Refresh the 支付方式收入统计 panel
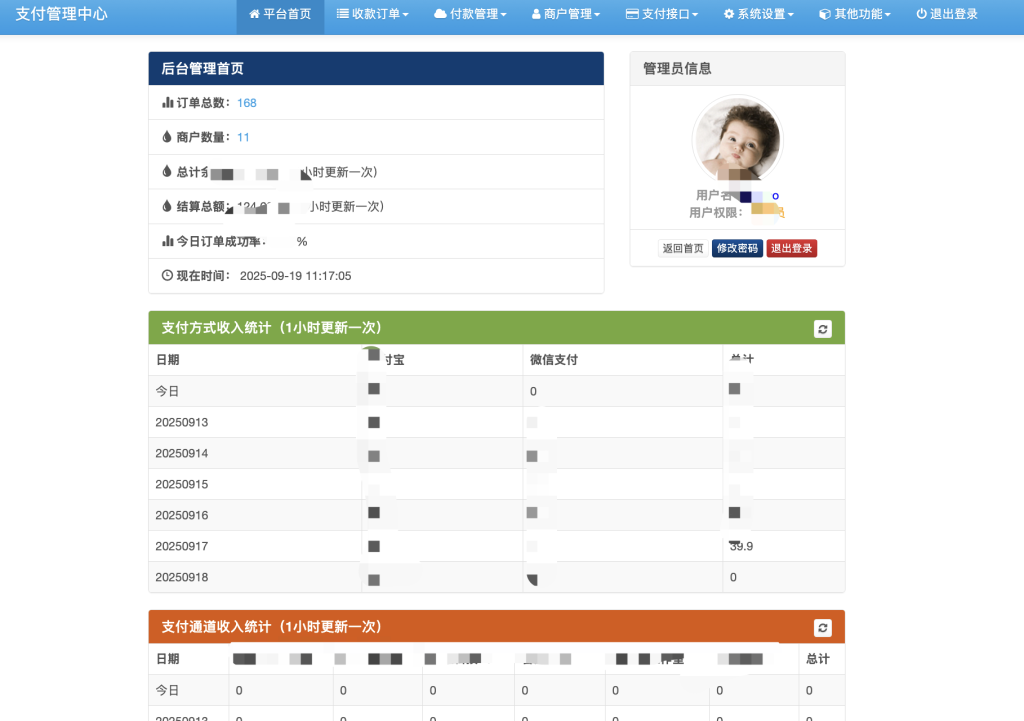Viewport: 1024px width, 721px height. click(x=822, y=328)
